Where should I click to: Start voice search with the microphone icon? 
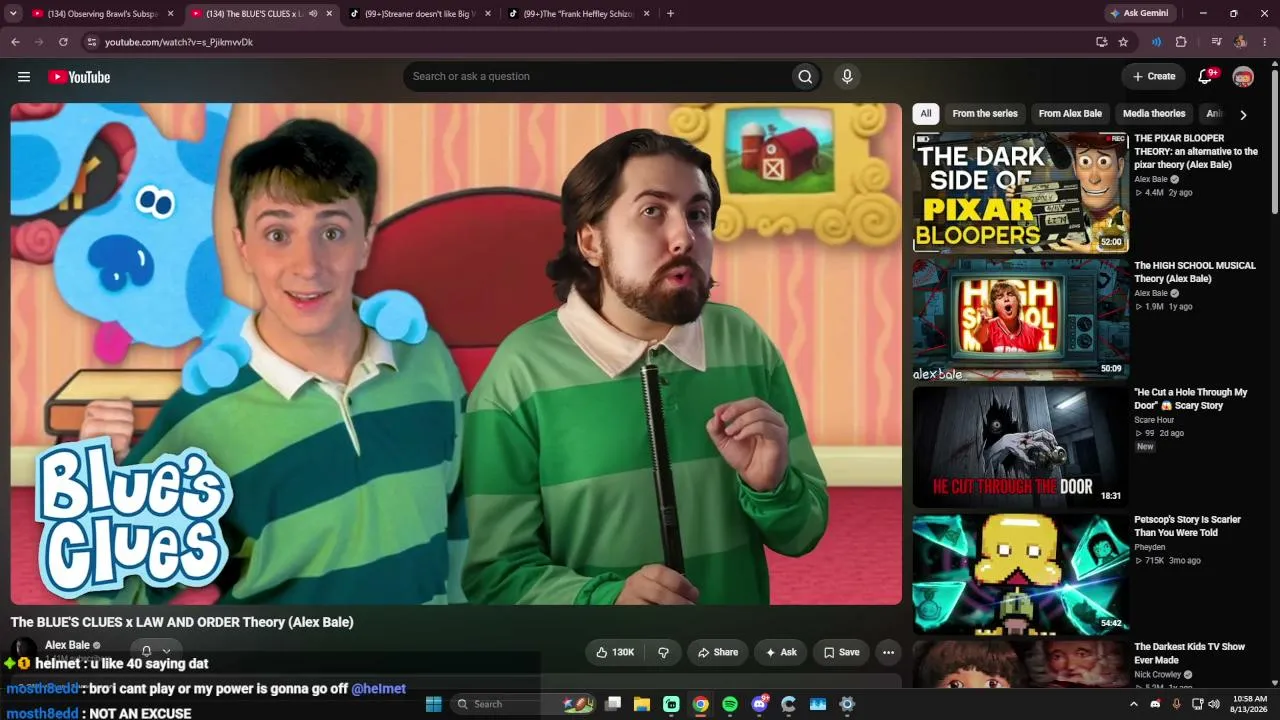(847, 77)
